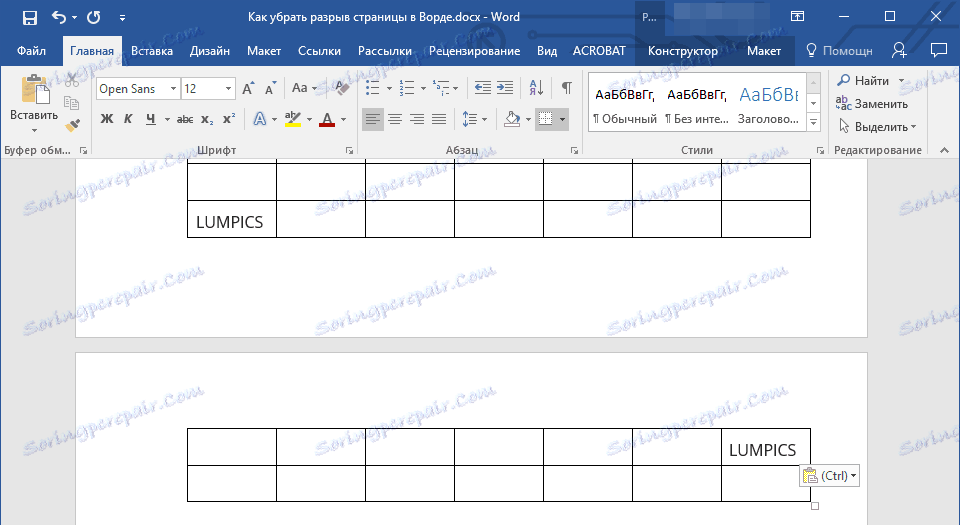Toggle show paragraph marks ¶
960x525 pixels.
click(567, 88)
